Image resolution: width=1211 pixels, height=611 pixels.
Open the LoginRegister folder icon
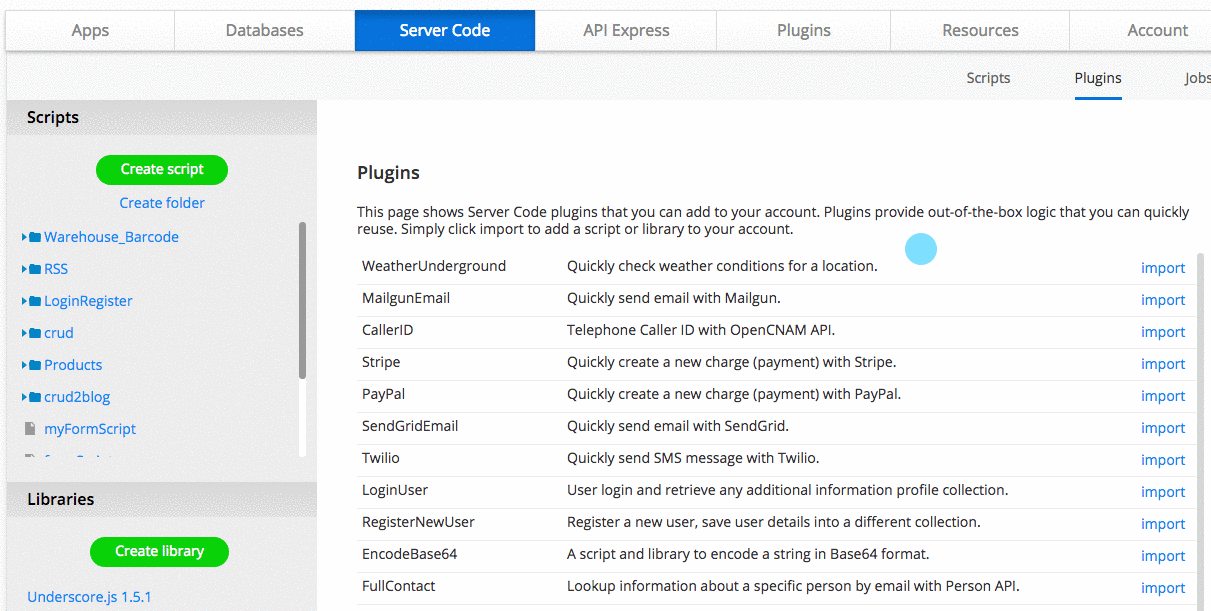pyautogui.click(x=34, y=300)
